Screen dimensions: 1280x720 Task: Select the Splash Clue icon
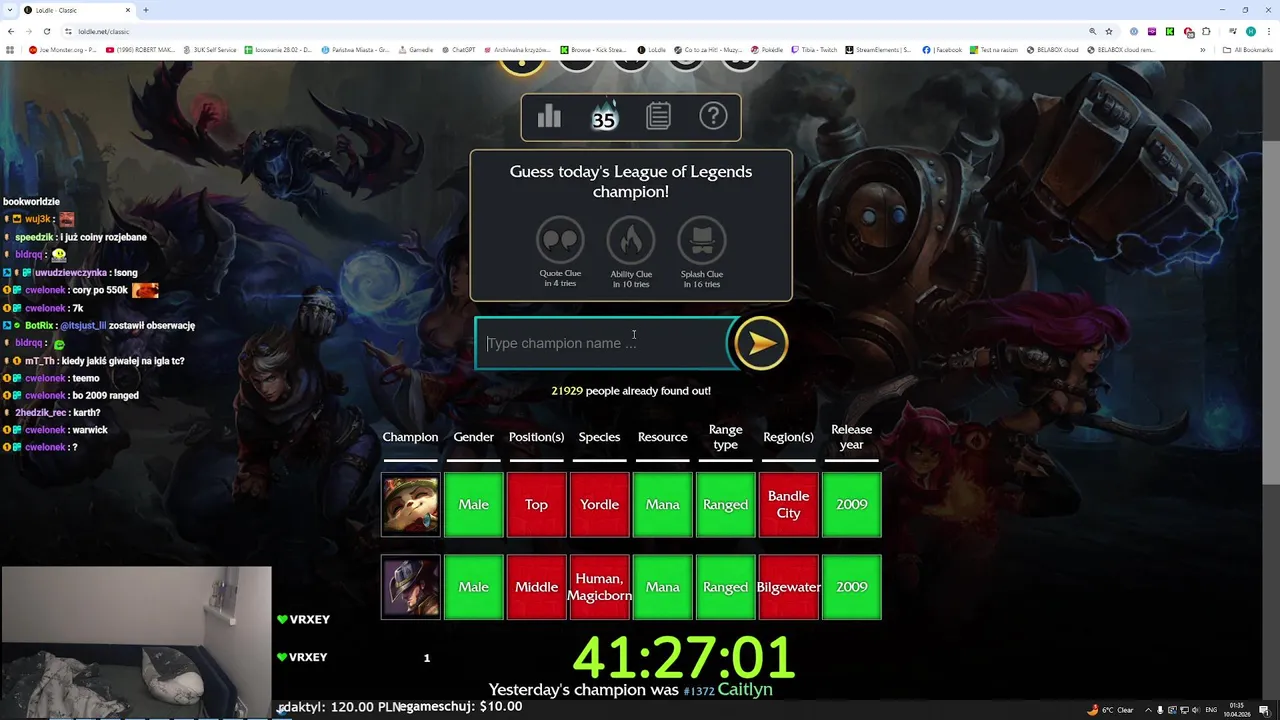tap(702, 240)
